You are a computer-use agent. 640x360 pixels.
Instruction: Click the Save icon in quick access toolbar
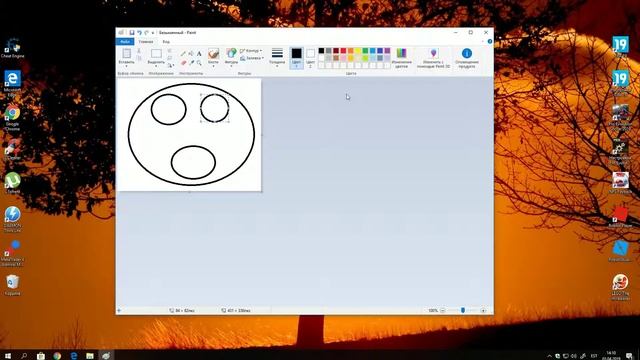coord(132,33)
